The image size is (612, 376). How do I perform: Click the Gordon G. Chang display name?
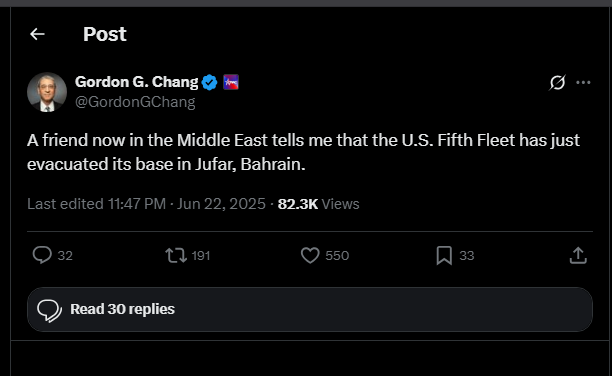(137, 82)
